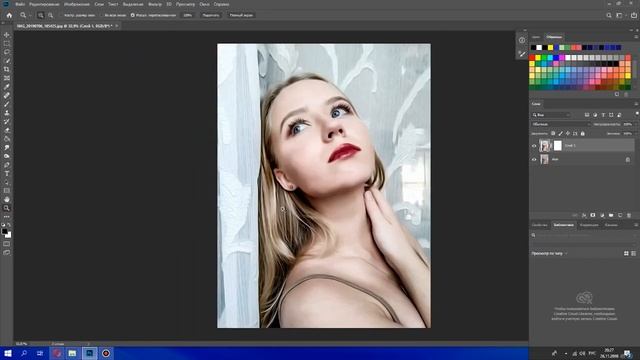Toggle the scrubby zoom checkbox
The width and height of the screenshot is (640, 360).
[x=132, y=15]
